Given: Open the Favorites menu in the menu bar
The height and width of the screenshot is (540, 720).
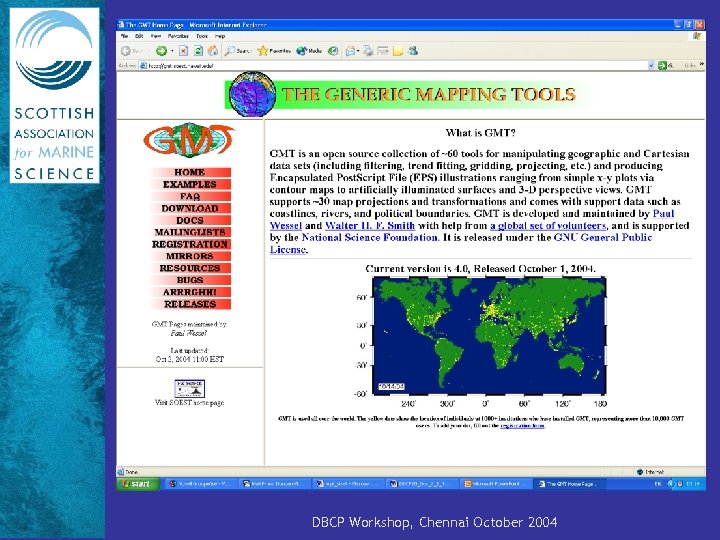Looking at the screenshot, I should click(x=178, y=36).
